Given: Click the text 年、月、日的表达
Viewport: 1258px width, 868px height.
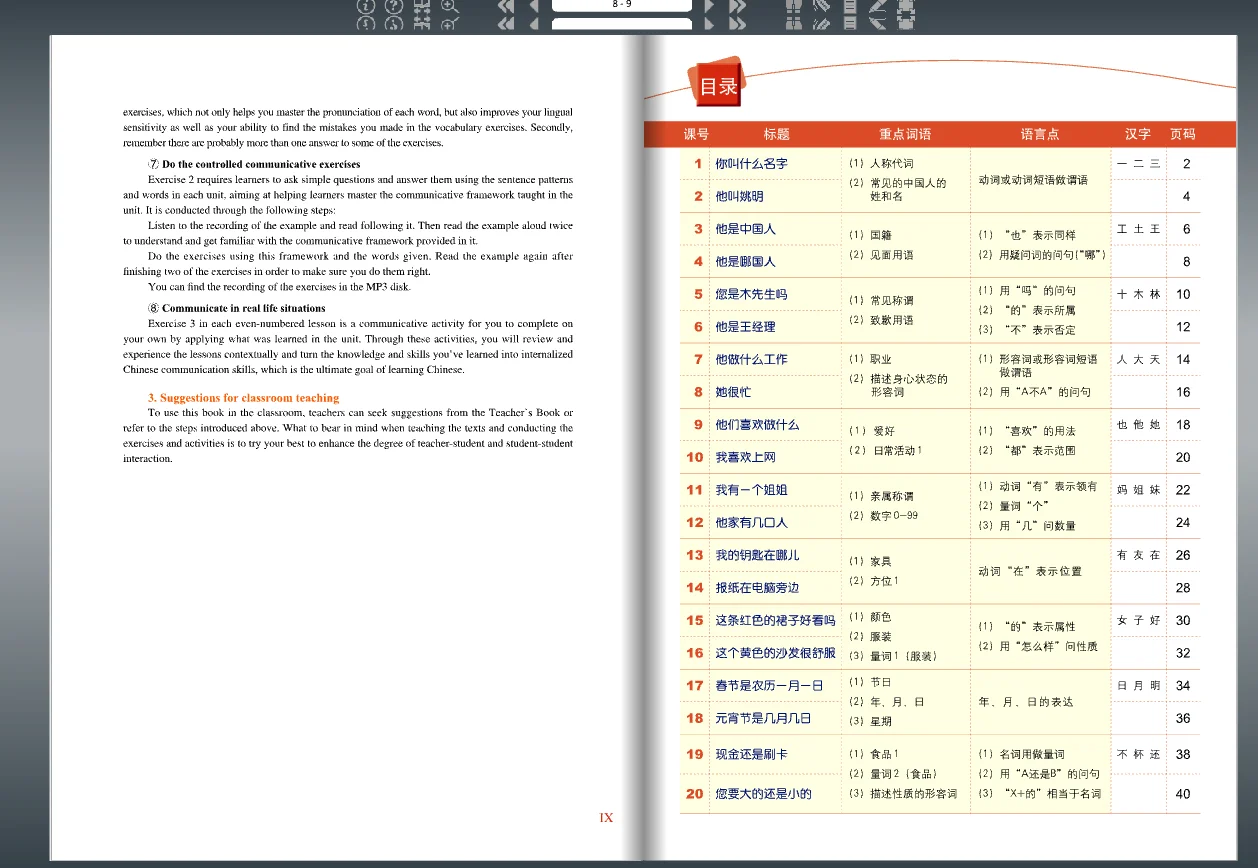Looking at the screenshot, I should [1026, 702].
